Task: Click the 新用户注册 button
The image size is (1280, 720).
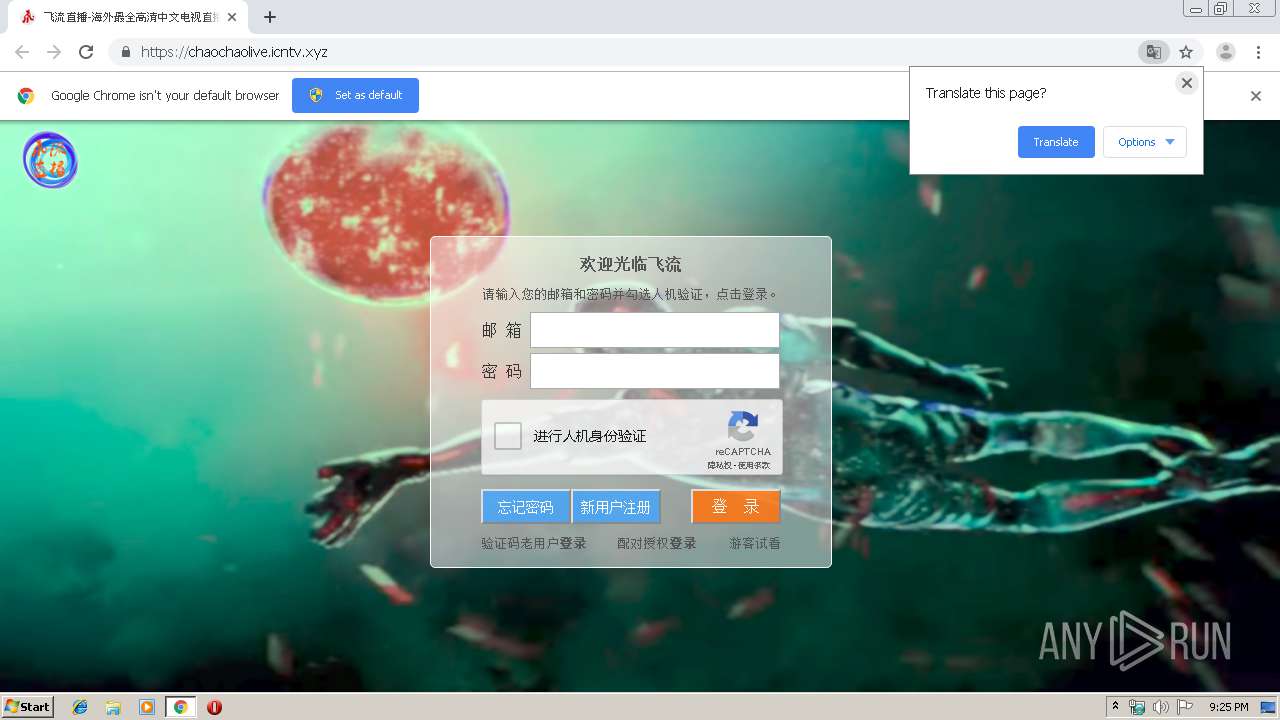Action: [x=616, y=507]
